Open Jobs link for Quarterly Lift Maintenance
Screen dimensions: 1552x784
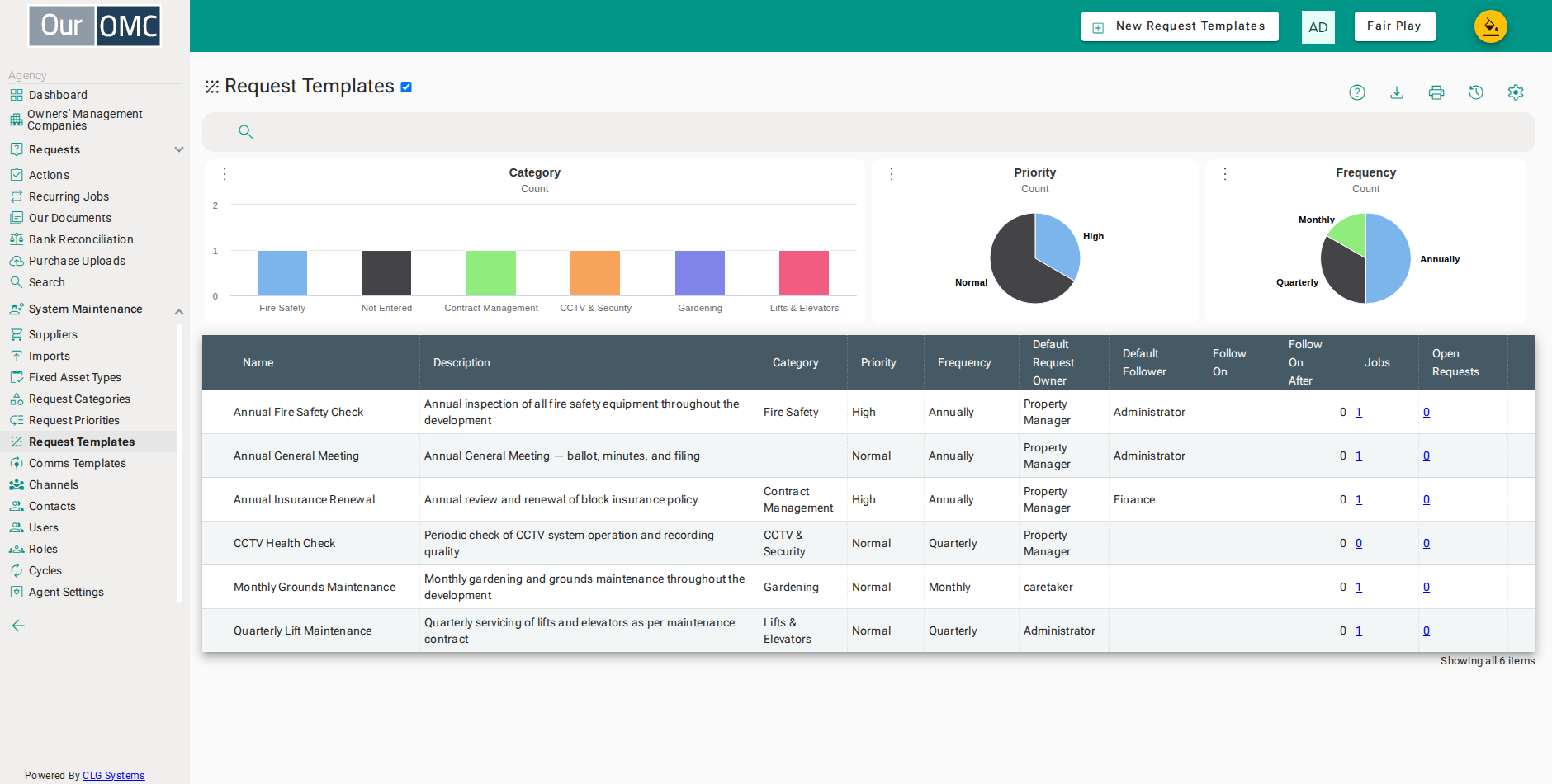[x=1359, y=631]
